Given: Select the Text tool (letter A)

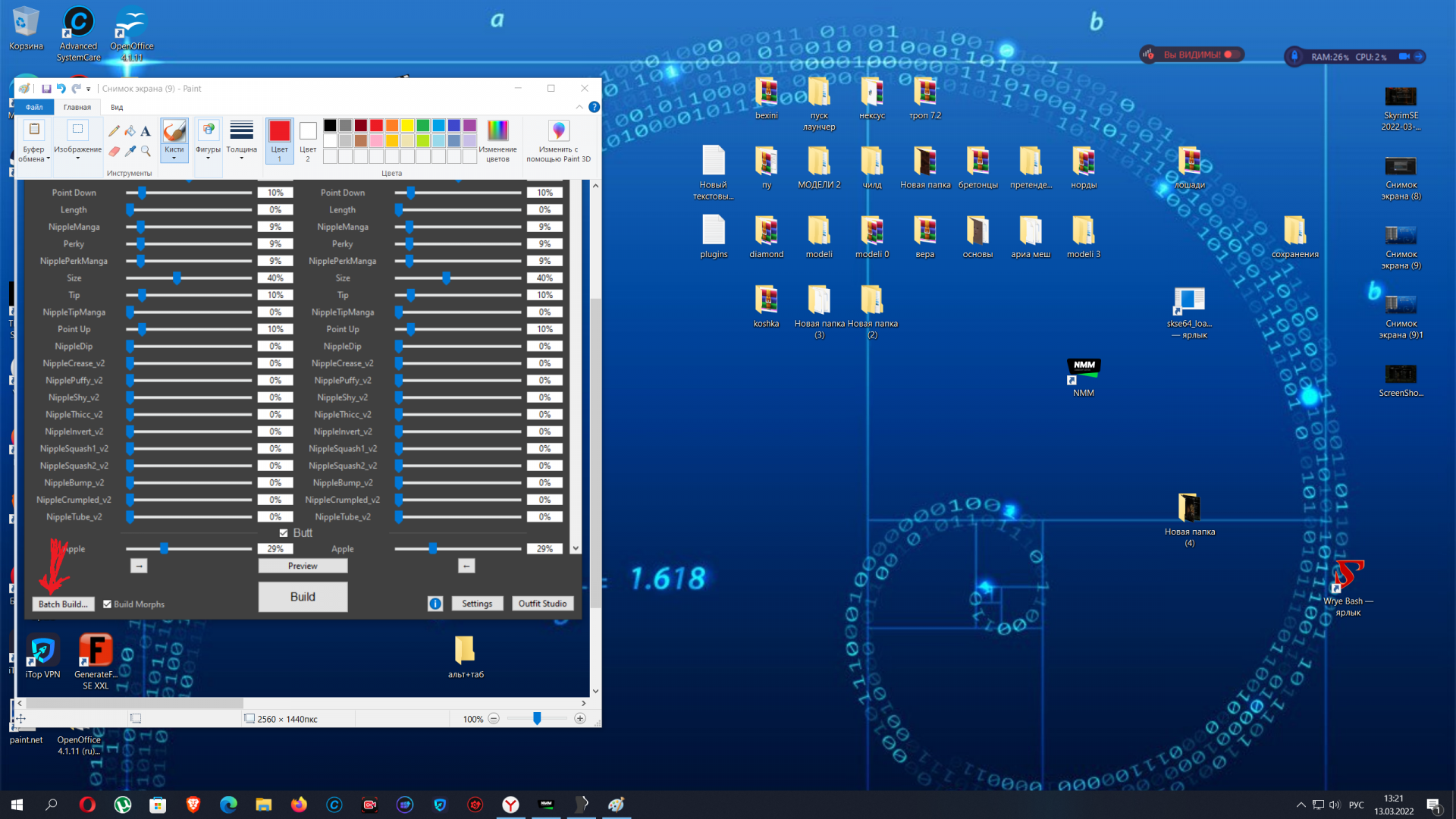Looking at the screenshot, I should coord(146,131).
